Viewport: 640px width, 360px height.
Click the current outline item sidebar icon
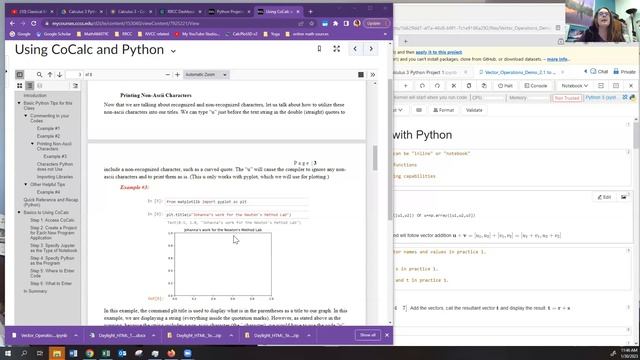(76, 86)
